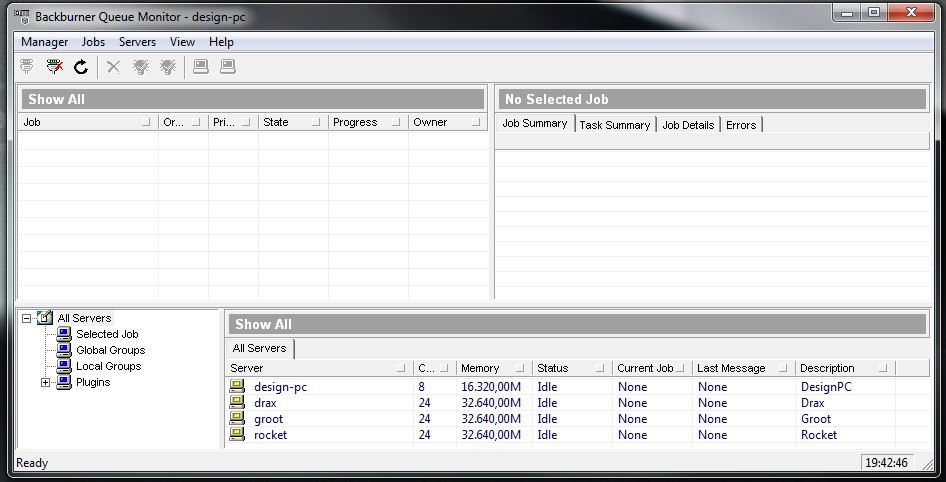The width and height of the screenshot is (946, 482).
Task: Expand the Plugins tree node
Action: pos(45,382)
